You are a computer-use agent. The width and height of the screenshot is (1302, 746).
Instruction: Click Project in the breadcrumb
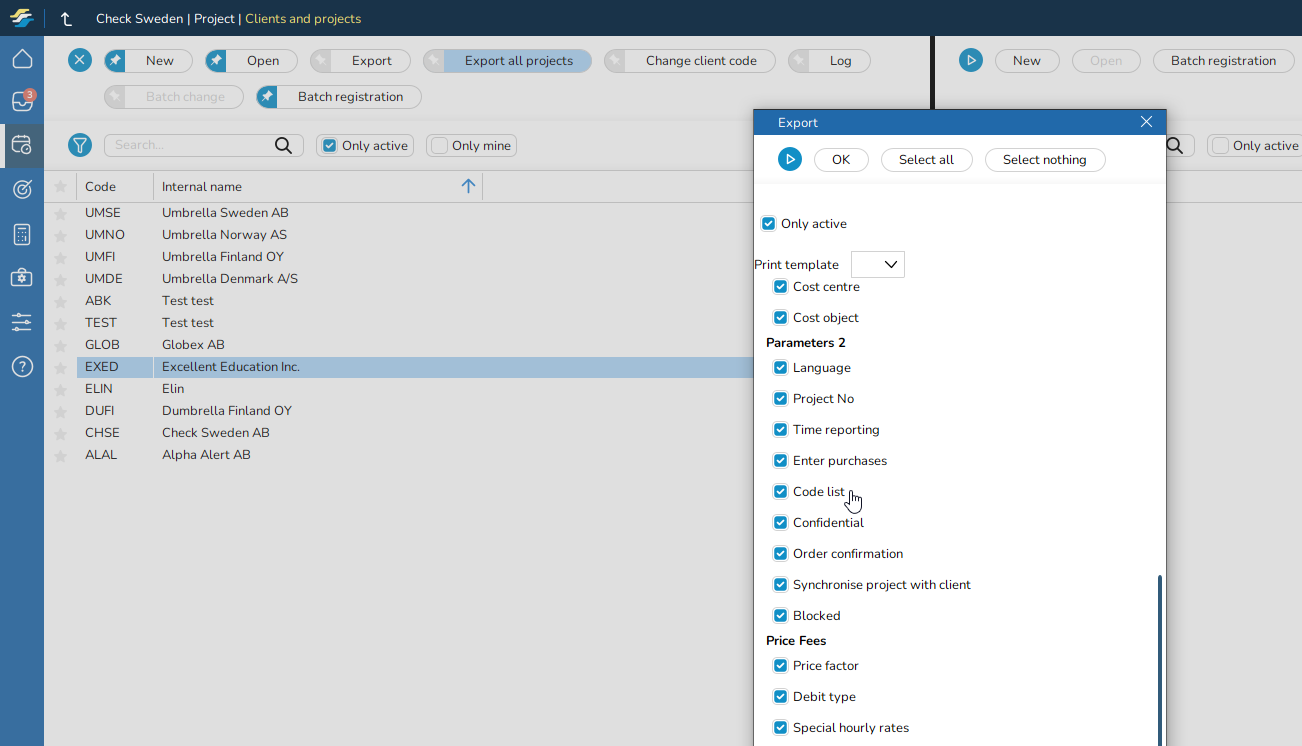(214, 19)
